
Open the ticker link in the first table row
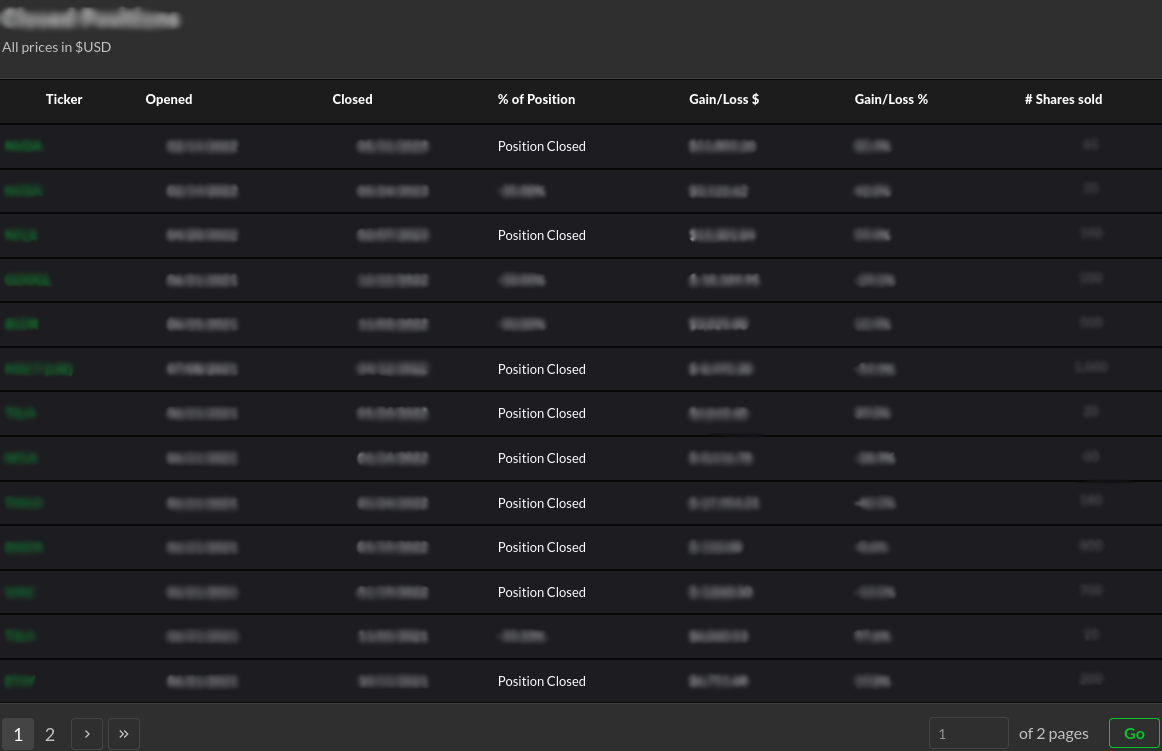click(24, 146)
